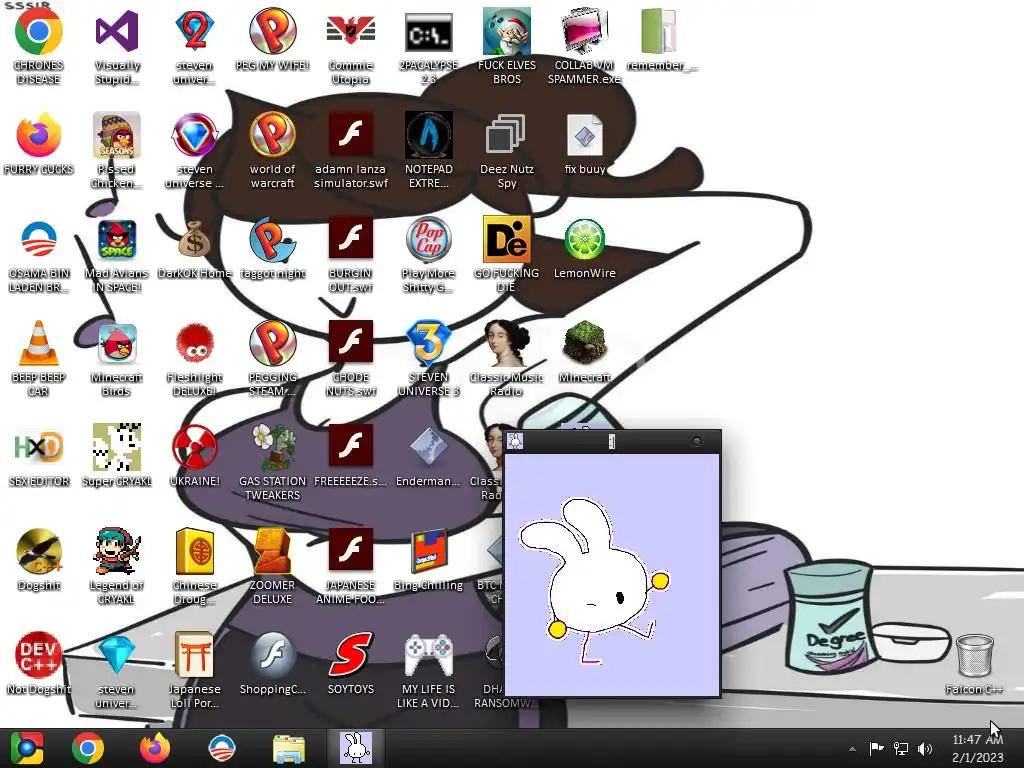Show hidden tray icons arrow

click(x=852, y=748)
